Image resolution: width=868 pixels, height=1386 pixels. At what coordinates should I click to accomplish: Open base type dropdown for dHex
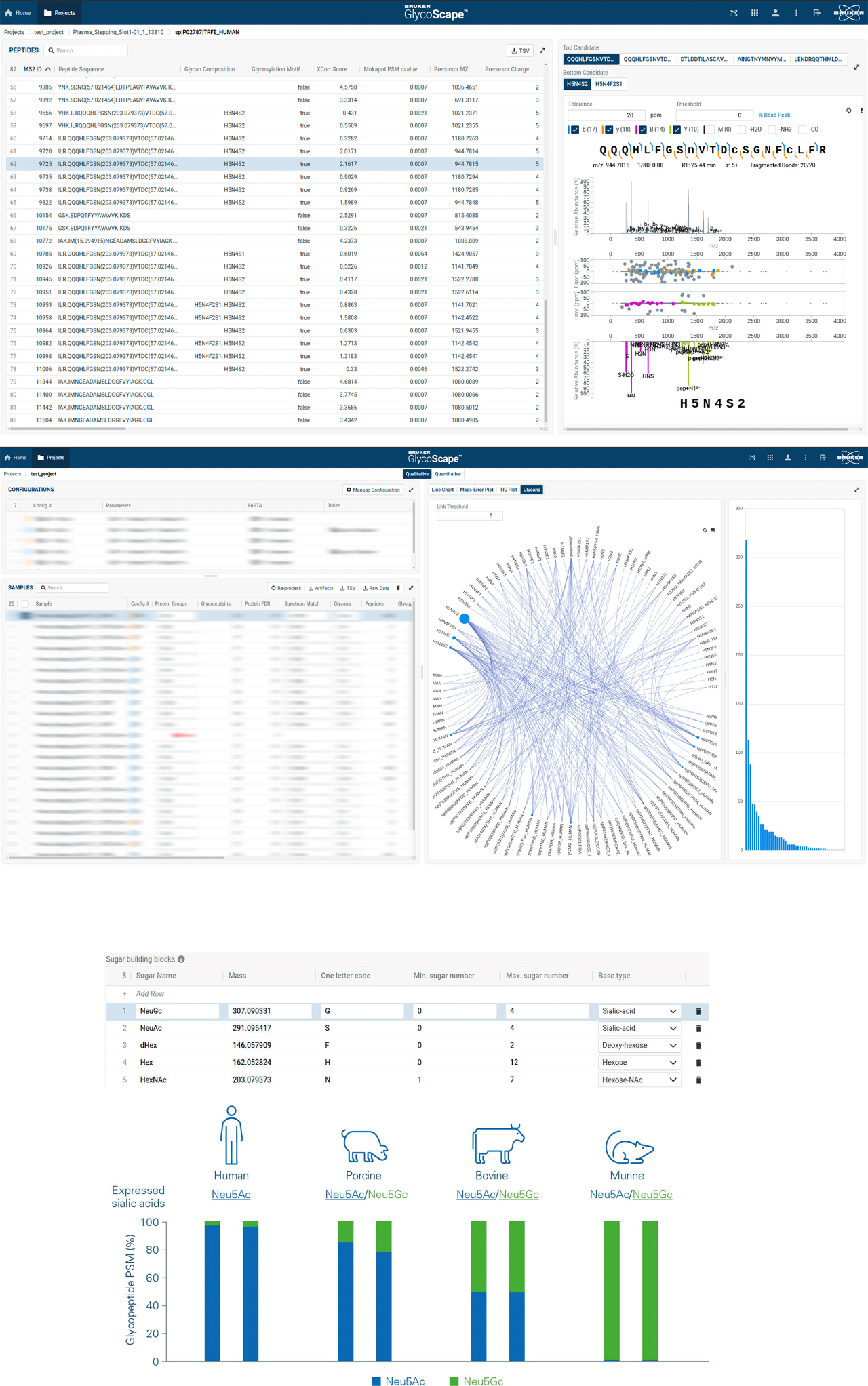(x=639, y=1046)
